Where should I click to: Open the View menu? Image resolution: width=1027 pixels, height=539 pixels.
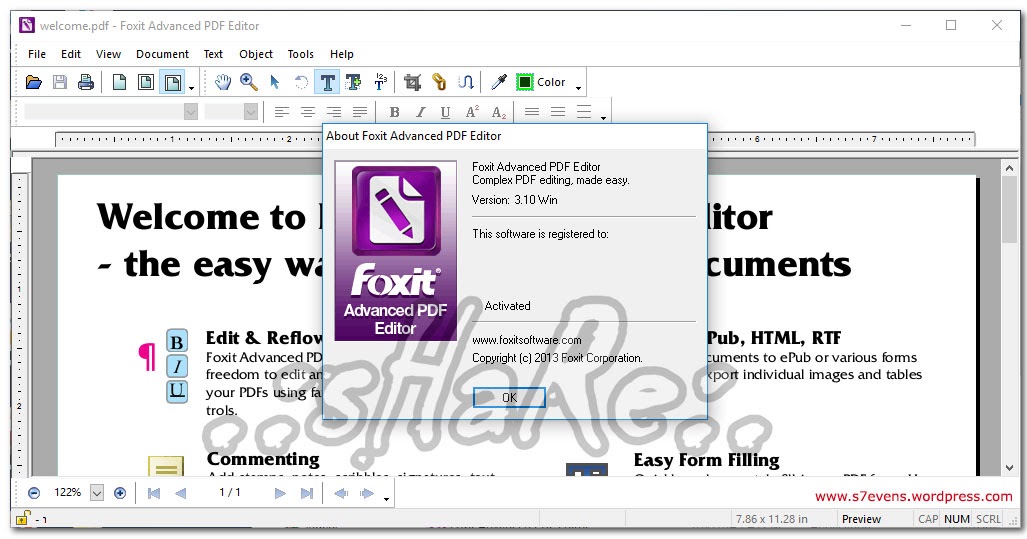coord(108,54)
